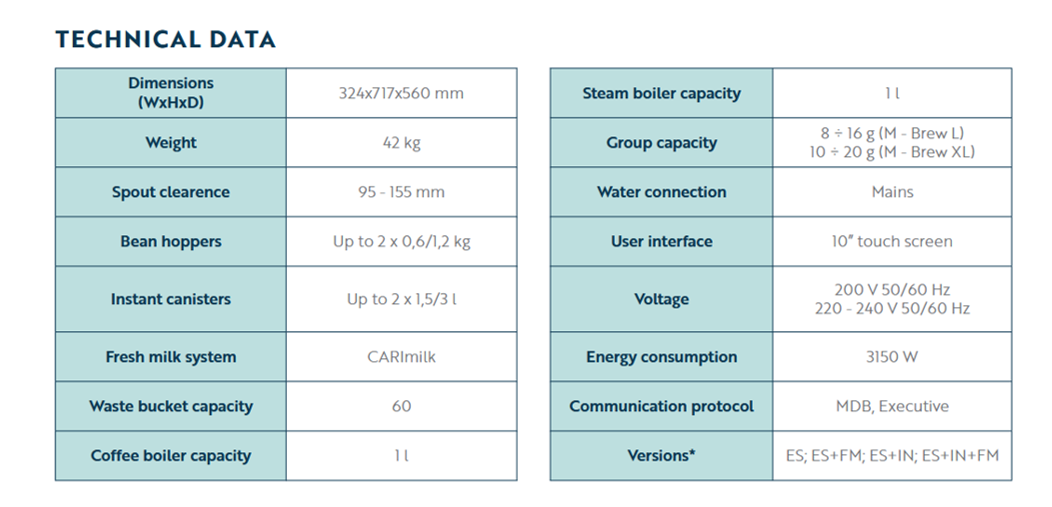Select the Dimensions (WxHxD) label cell

171,93
